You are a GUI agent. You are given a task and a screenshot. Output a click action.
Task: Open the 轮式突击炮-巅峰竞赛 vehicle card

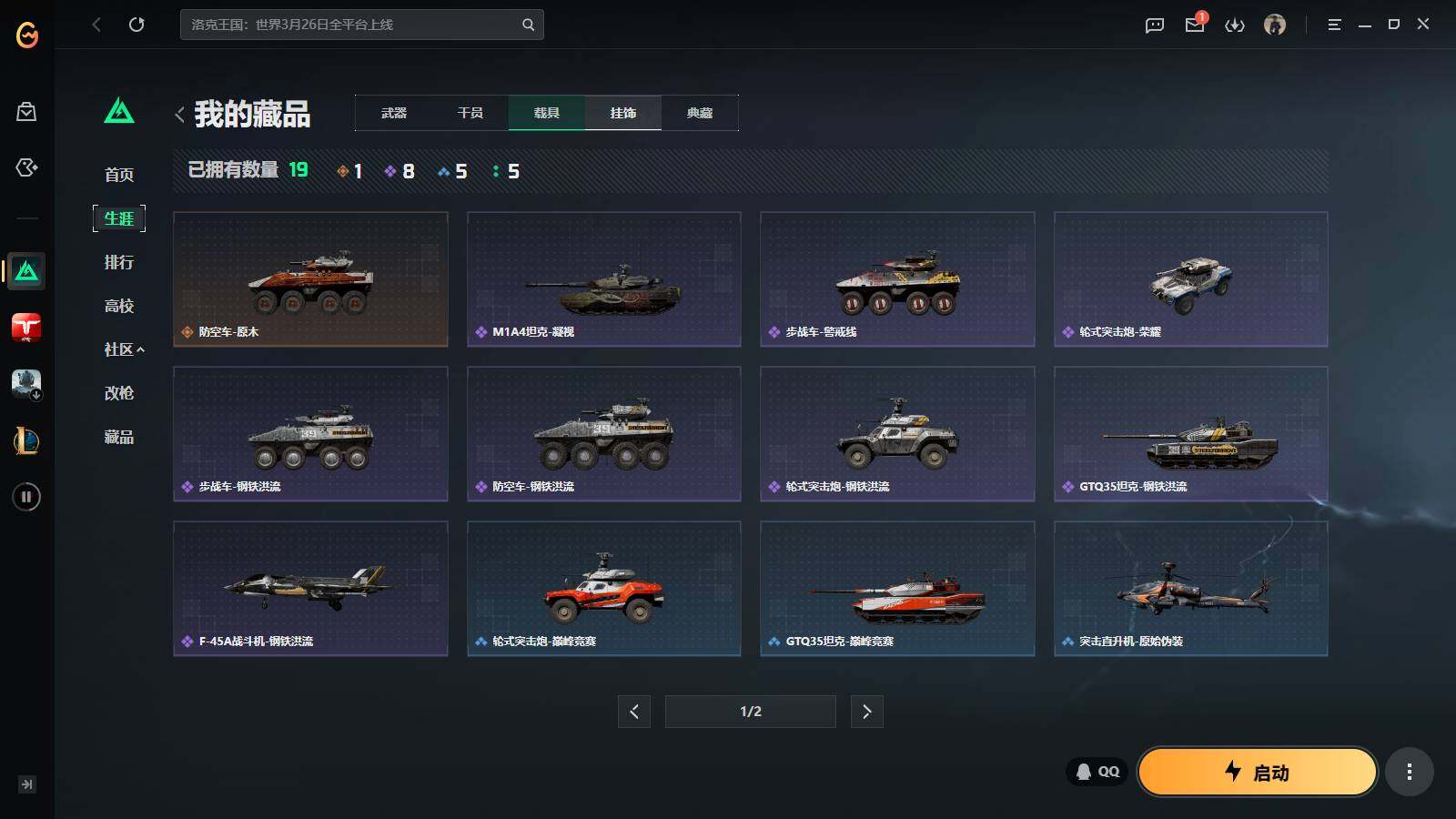pos(604,589)
